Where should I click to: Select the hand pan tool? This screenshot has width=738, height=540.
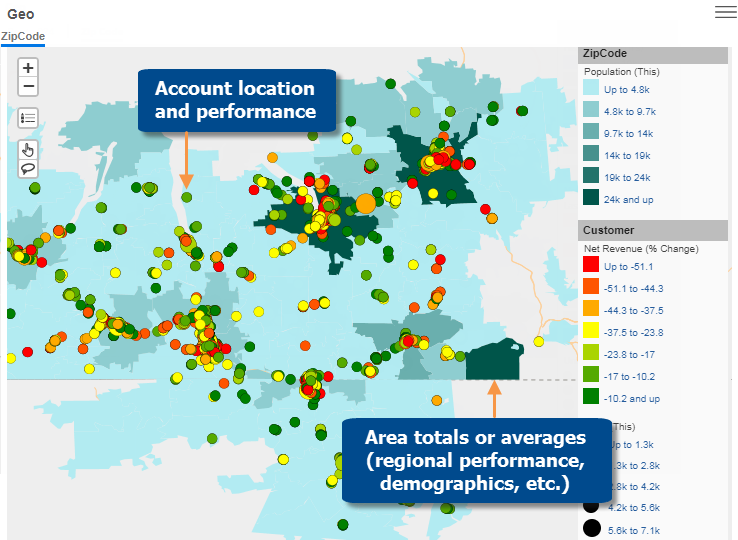28,149
